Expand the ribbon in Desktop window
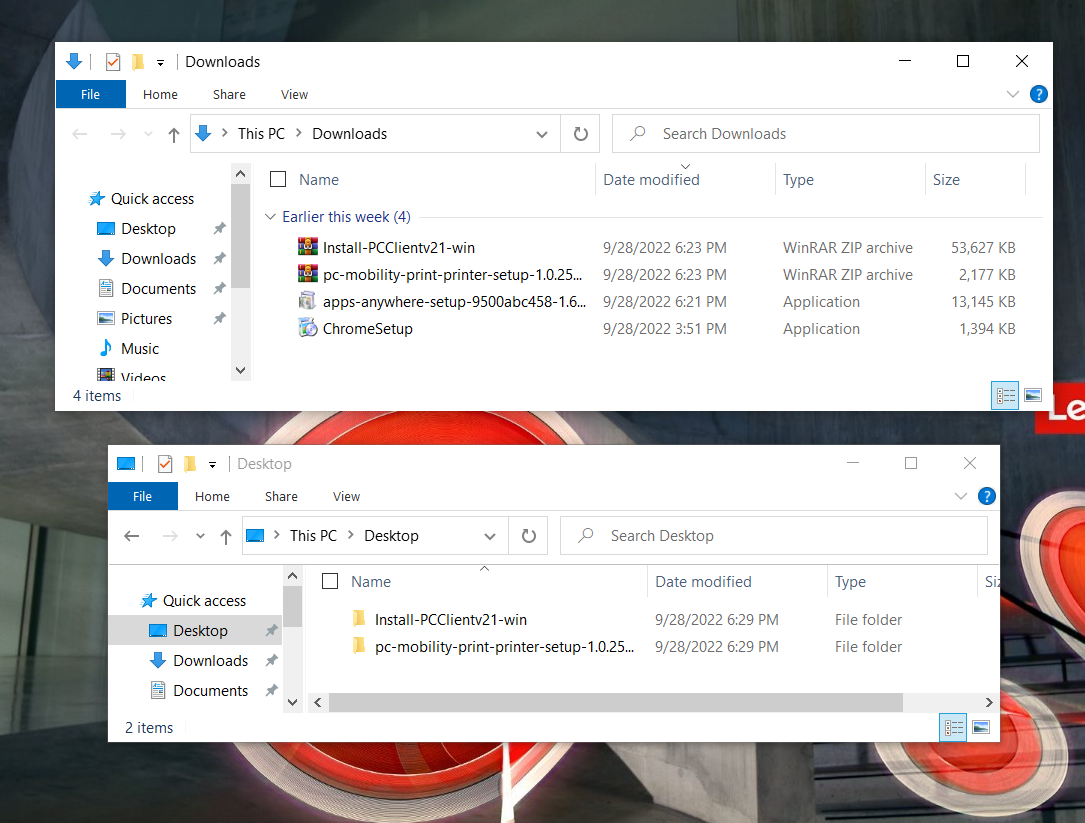The width and height of the screenshot is (1085, 823). 960,496
